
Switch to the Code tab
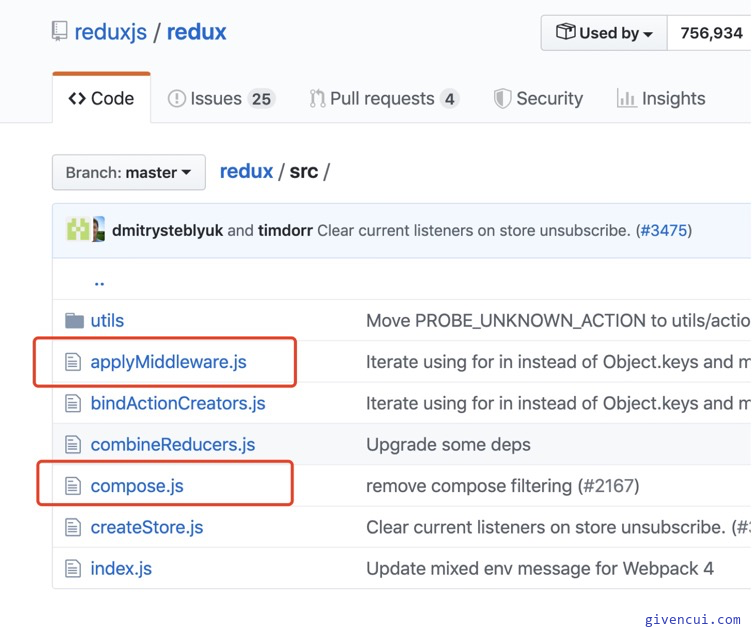click(101, 98)
